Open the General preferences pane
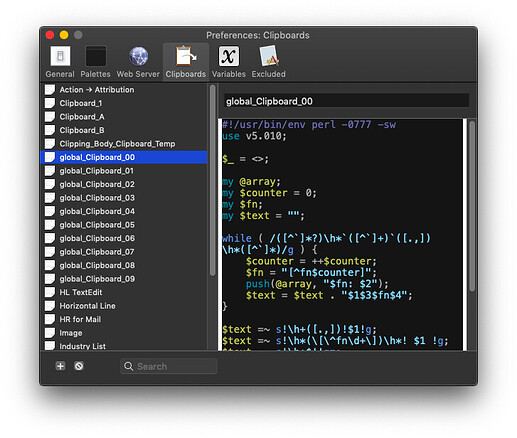 click(60, 62)
